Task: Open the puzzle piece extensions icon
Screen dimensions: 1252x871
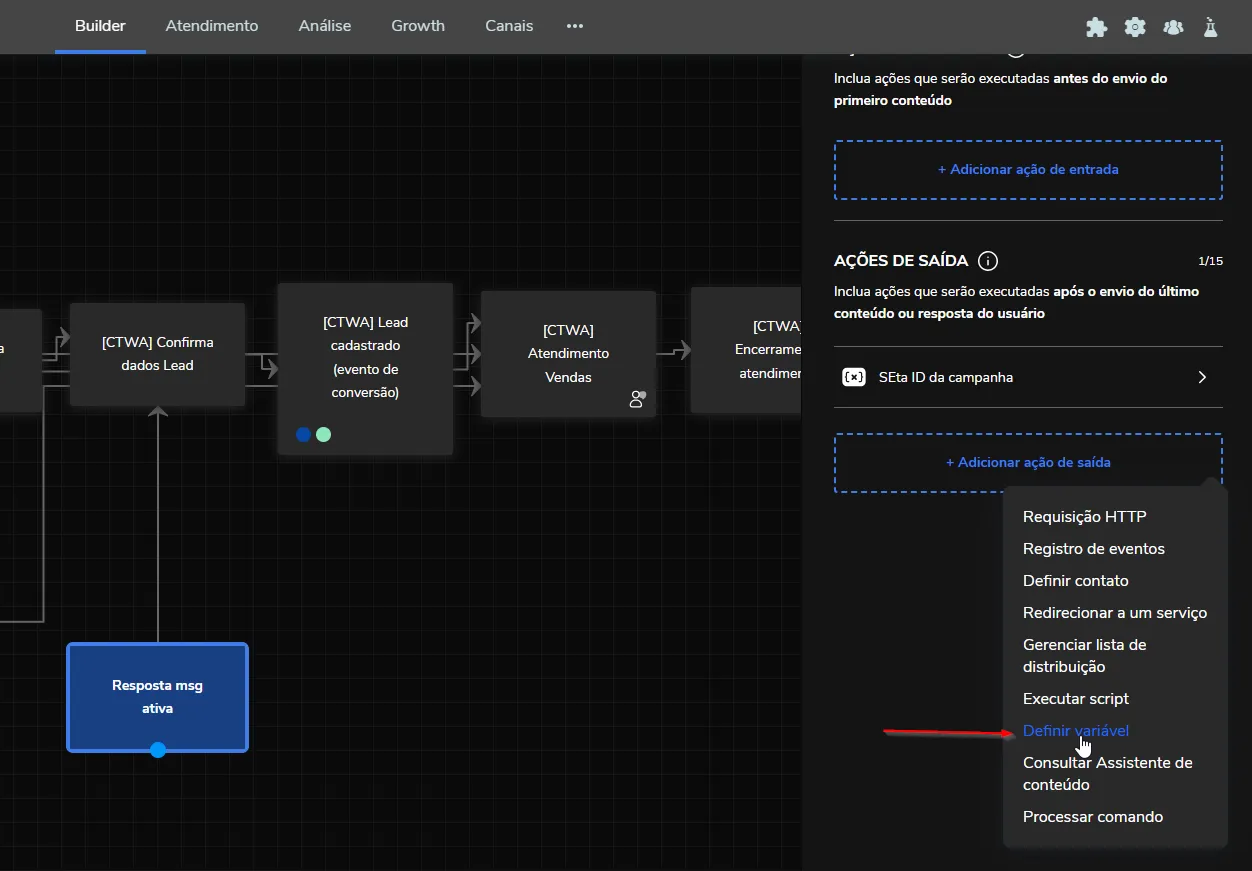Action: 1097,27
